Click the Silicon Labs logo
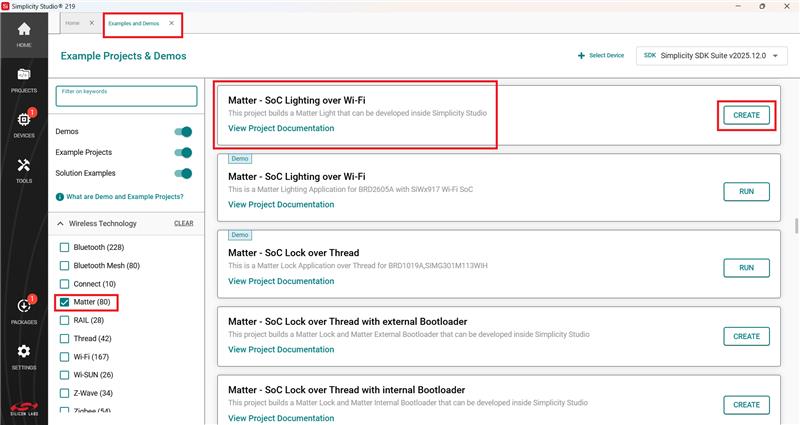This screenshot has height=425, width=800. click(x=24, y=409)
